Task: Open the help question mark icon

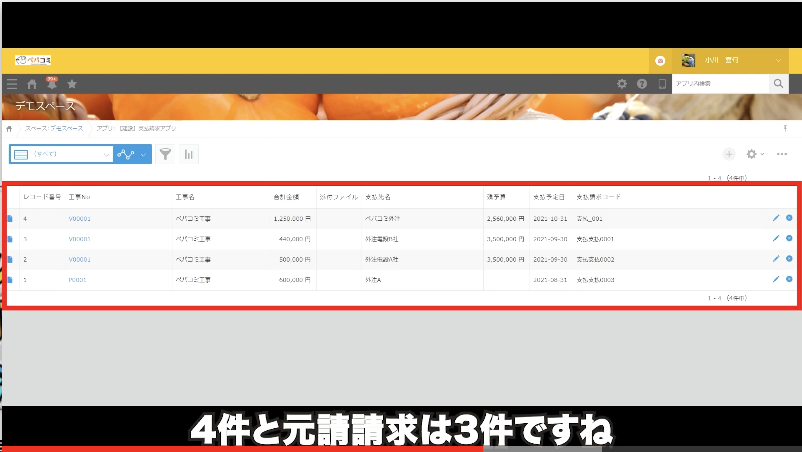Action: coord(642,84)
